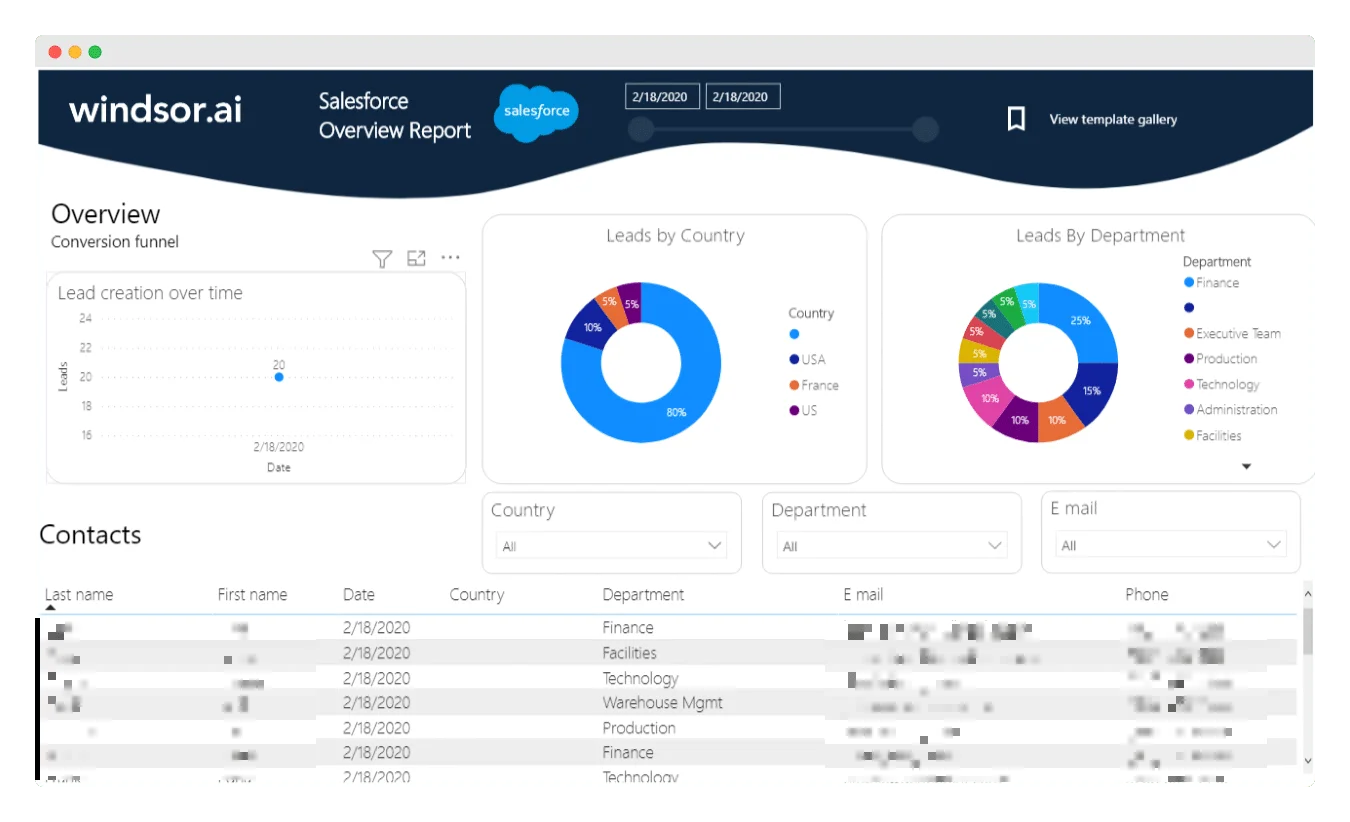The height and width of the screenshot is (822, 1350).
Task: Select Technology in Department legend
Action: point(1221,385)
